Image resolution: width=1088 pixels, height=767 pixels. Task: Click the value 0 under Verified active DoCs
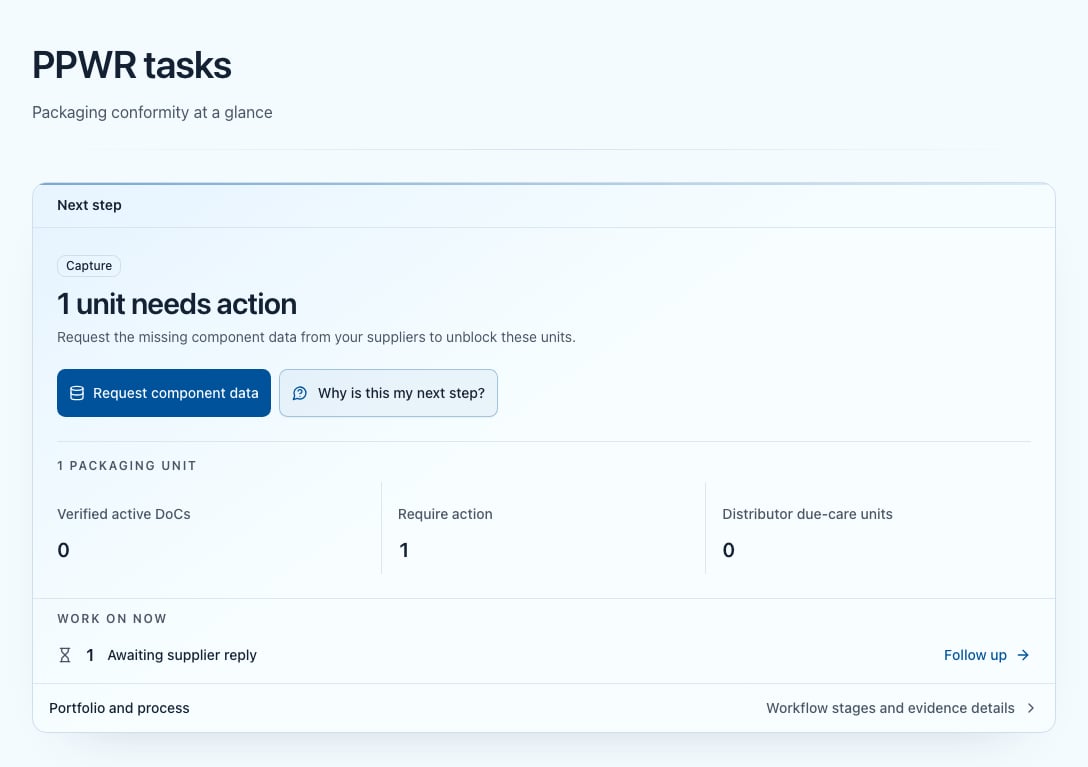pyautogui.click(x=63, y=550)
